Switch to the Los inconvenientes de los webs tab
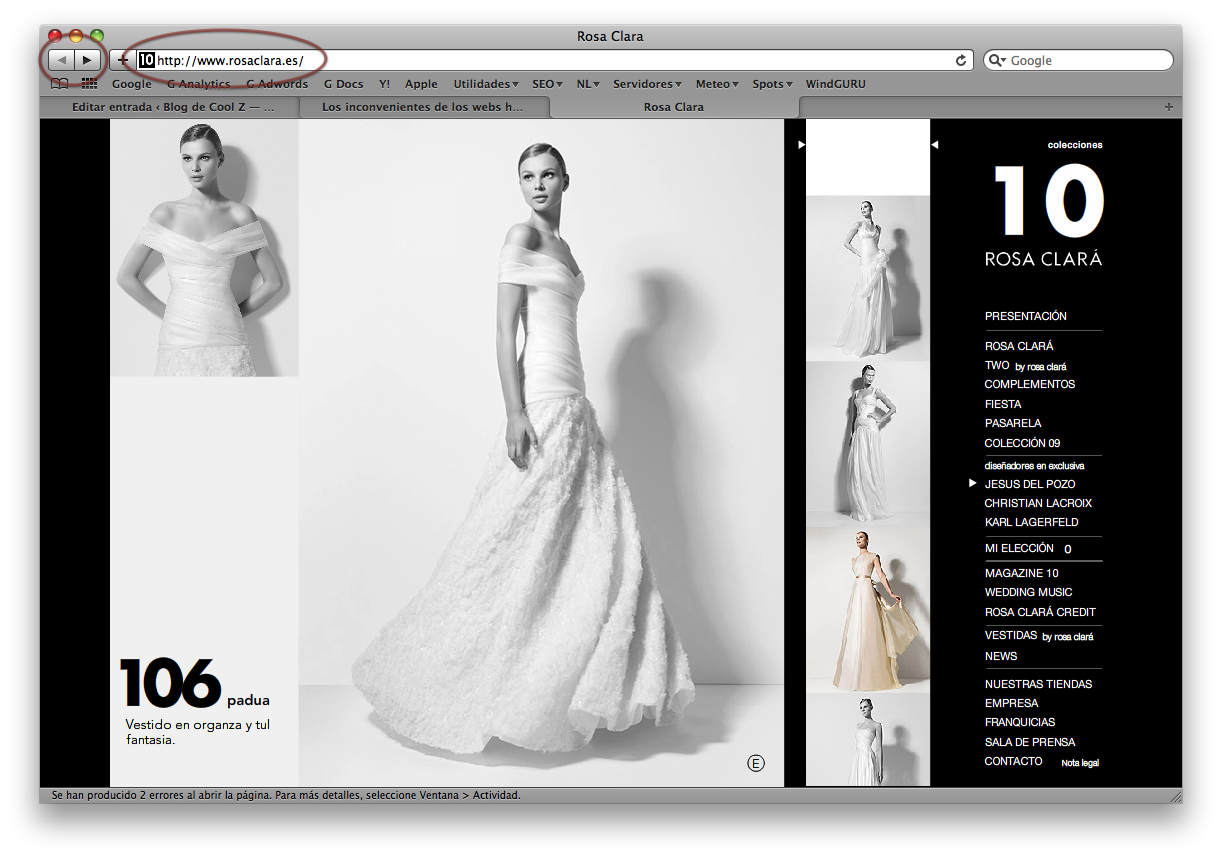This screenshot has width=1222, height=858. (422, 107)
